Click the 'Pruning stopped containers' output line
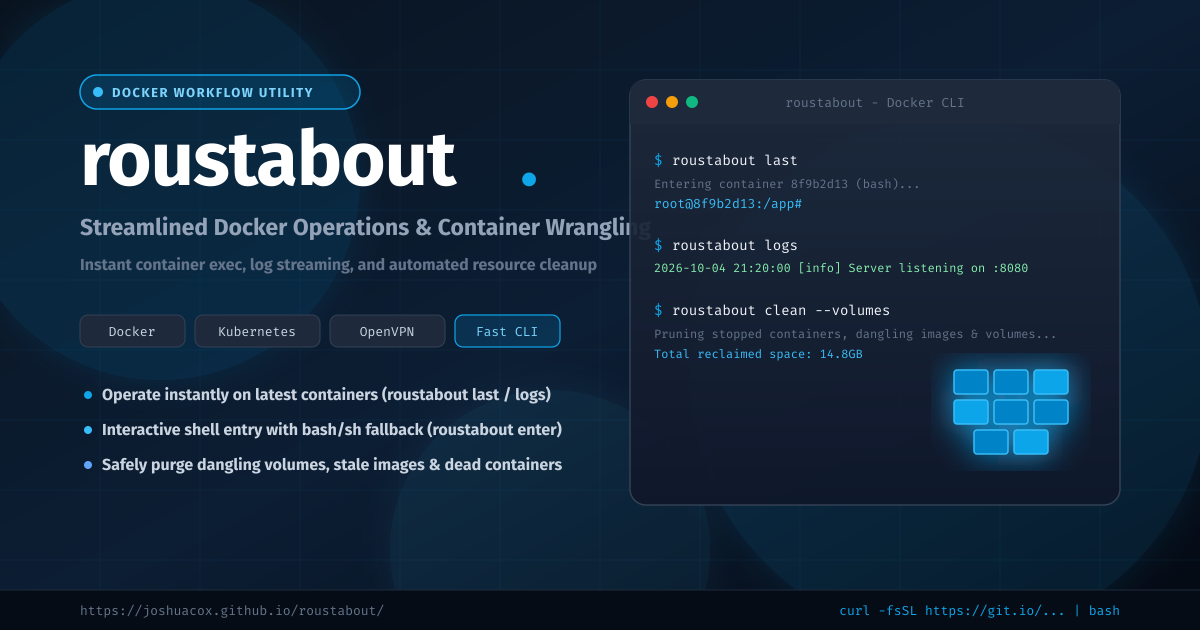1200x630 pixels. point(855,334)
